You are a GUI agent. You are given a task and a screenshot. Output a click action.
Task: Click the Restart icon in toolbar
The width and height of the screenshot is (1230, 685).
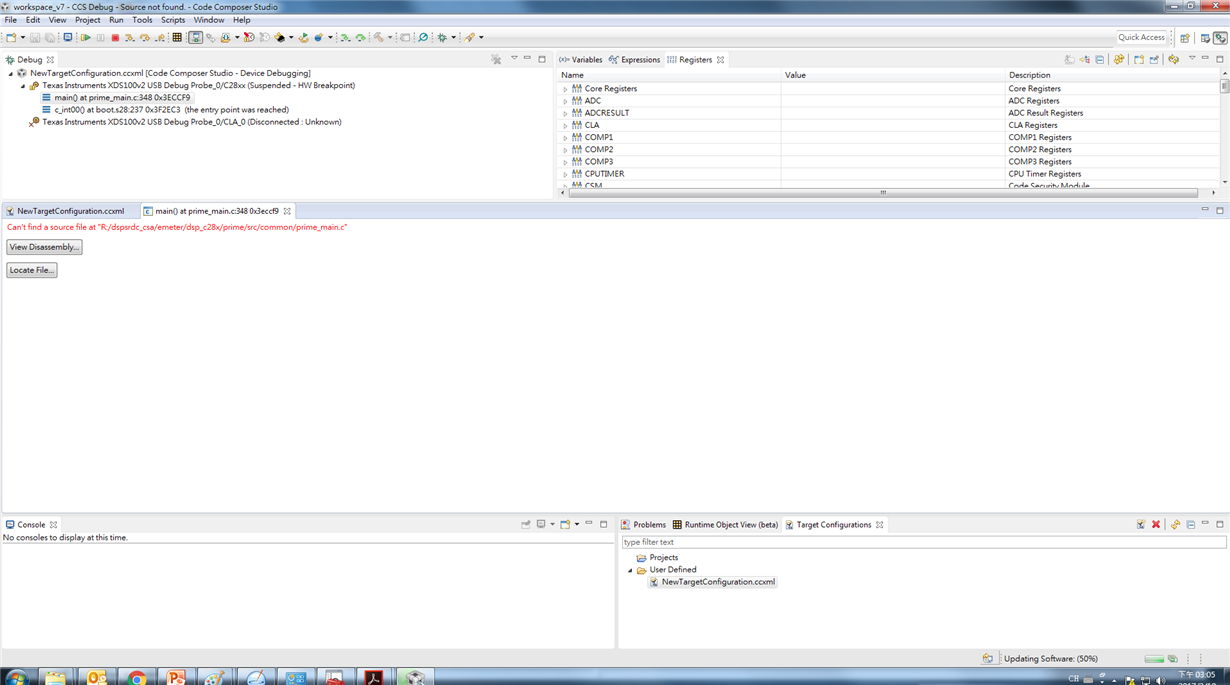303,37
